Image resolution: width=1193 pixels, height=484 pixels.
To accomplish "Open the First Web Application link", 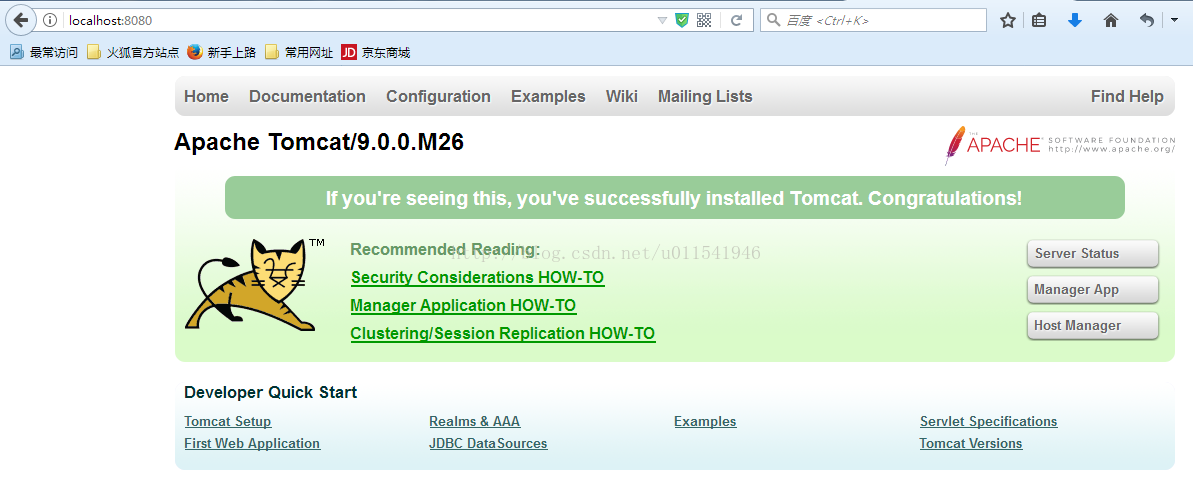I will point(252,444).
